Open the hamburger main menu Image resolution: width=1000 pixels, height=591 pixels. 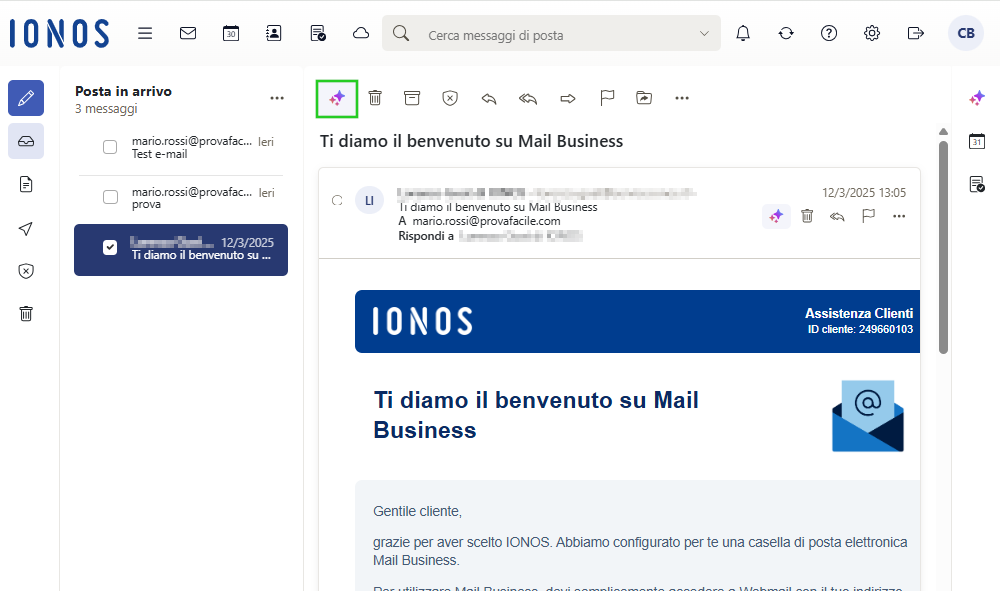[x=145, y=33]
